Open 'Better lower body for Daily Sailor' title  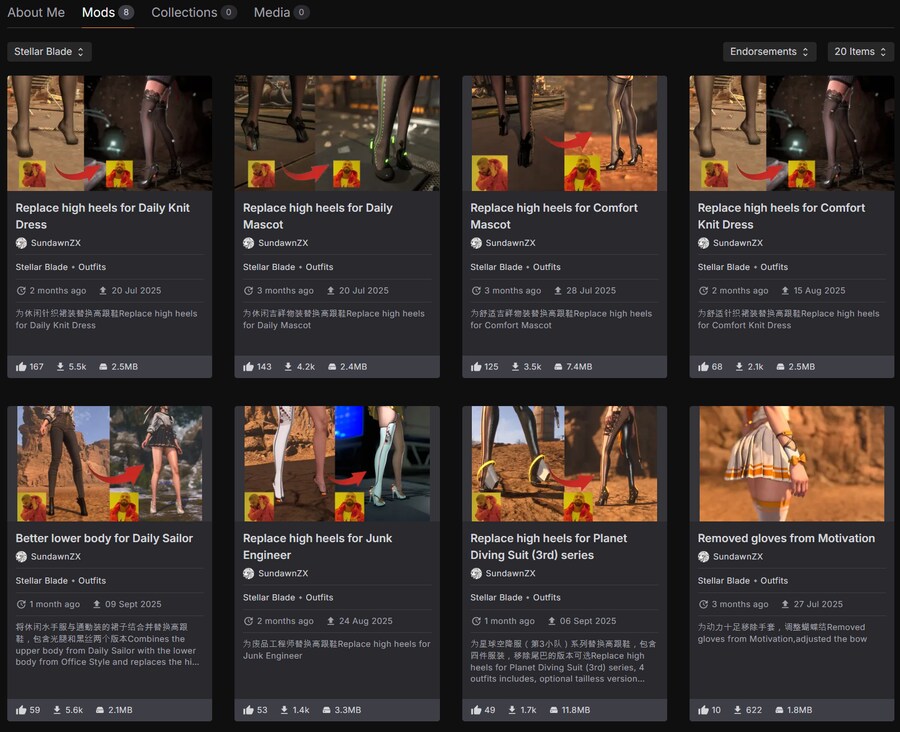[x=104, y=538]
